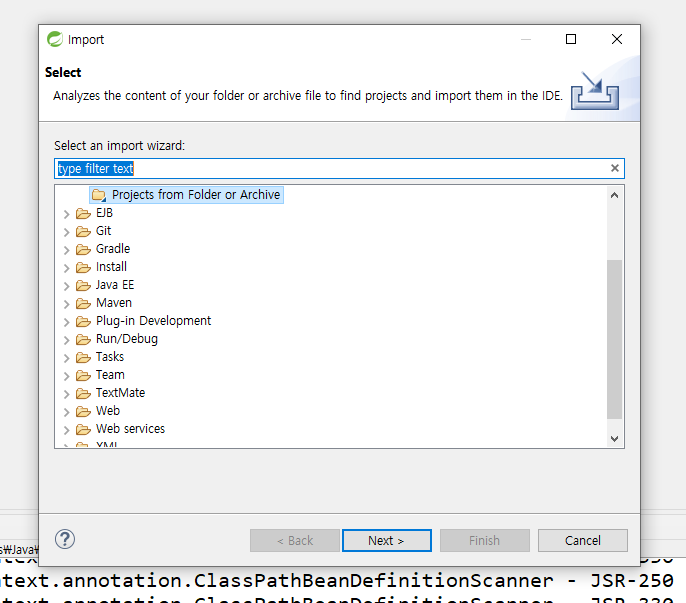The width and height of the screenshot is (686, 603).
Task: Expand the EJB category
Action: coord(66,214)
